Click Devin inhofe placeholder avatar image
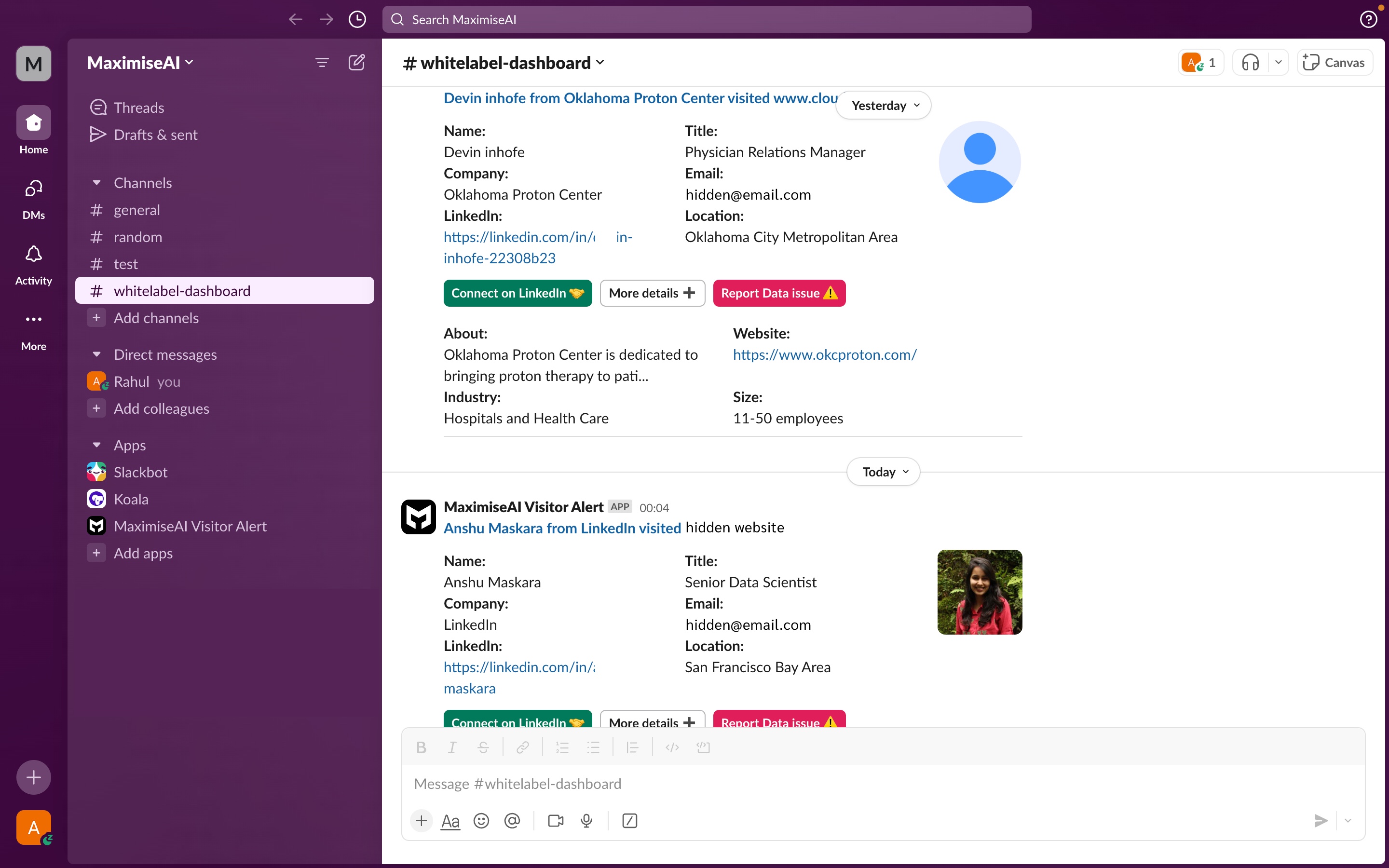1389x868 pixels. (979, 162)
